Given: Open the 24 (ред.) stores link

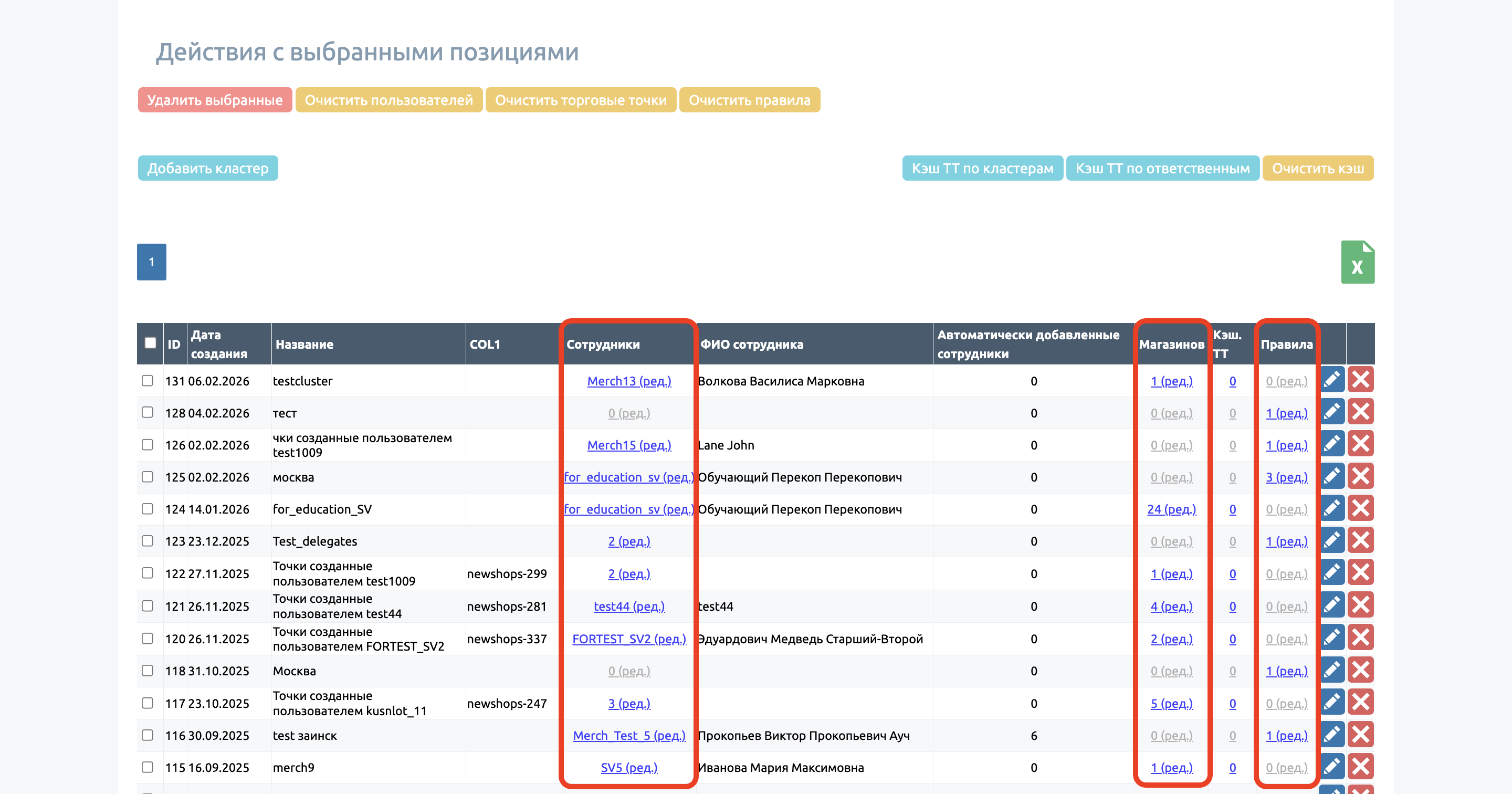Looking at the screenshot, I should 1171,509.
